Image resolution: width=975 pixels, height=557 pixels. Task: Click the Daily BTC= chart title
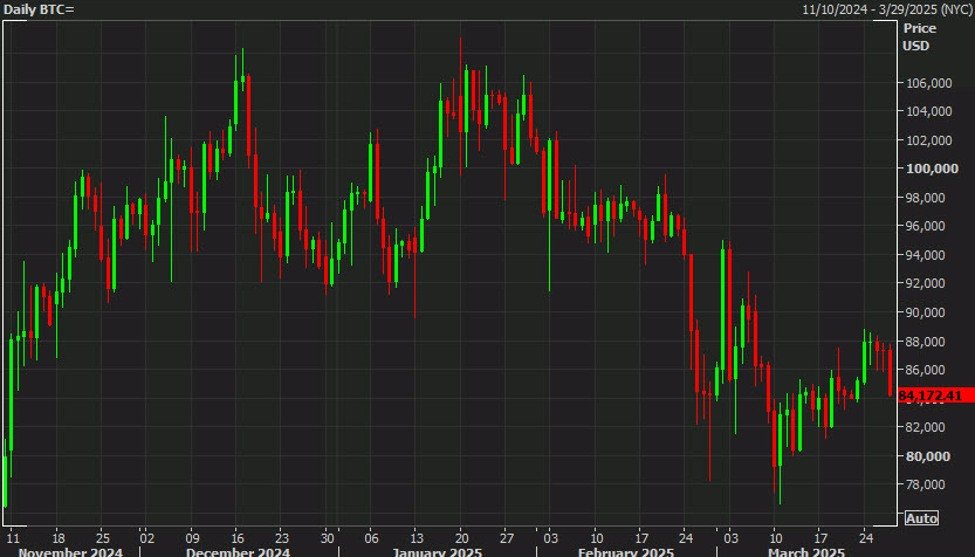tap(38, 9)
